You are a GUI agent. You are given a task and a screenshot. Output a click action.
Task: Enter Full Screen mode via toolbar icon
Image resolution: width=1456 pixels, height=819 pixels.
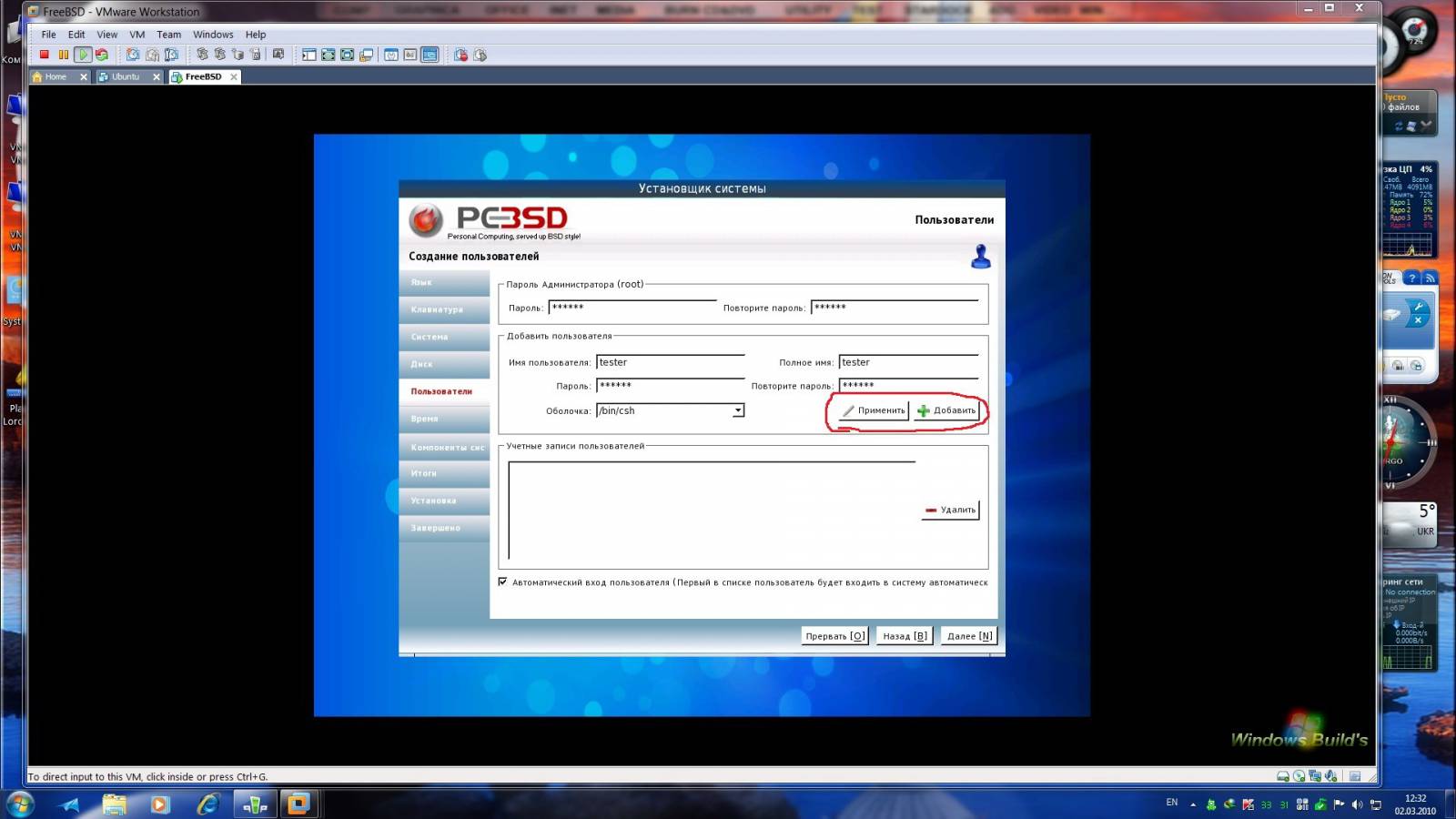click(348, 55)
